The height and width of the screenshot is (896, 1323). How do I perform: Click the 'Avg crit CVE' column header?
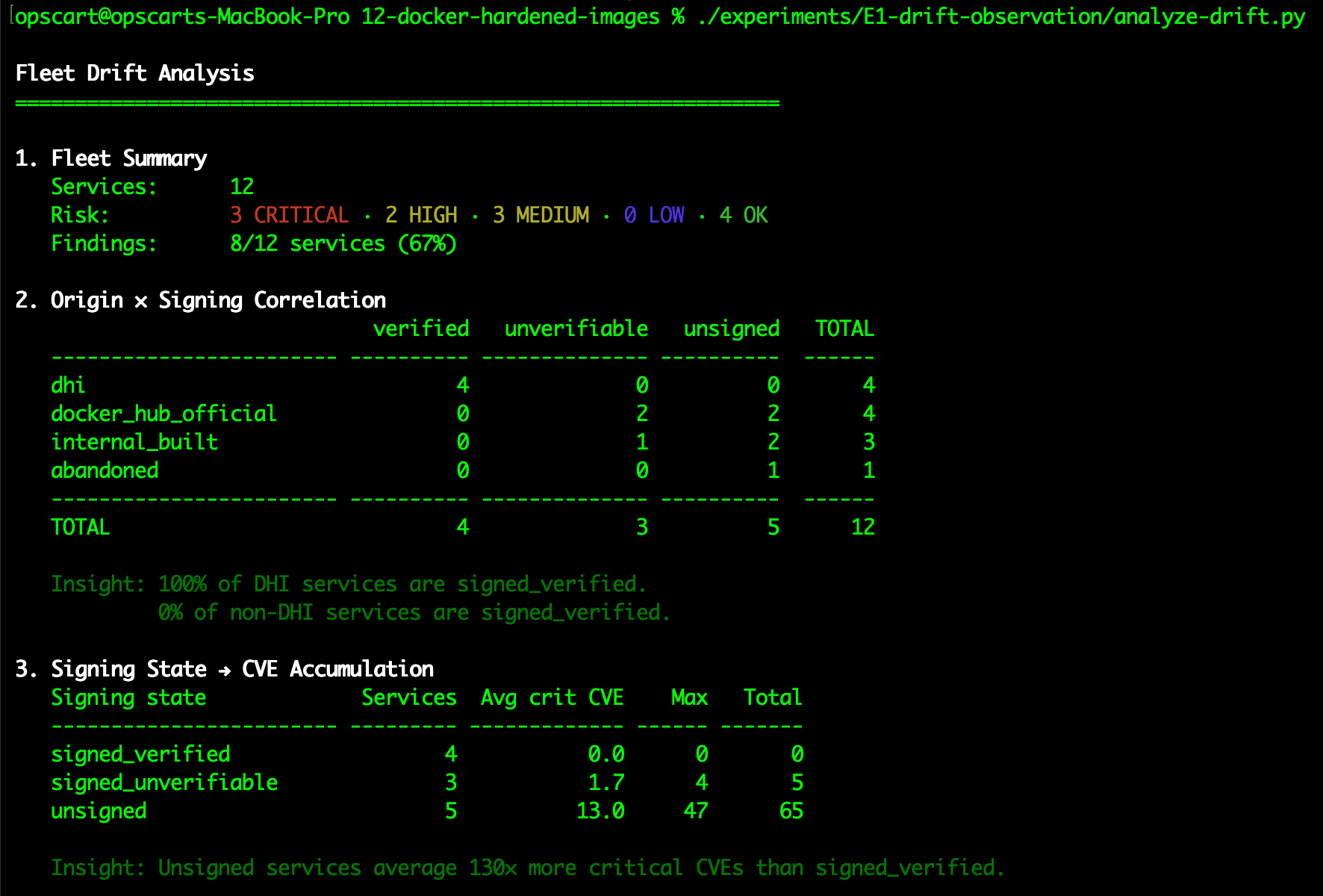click(552, 697)
